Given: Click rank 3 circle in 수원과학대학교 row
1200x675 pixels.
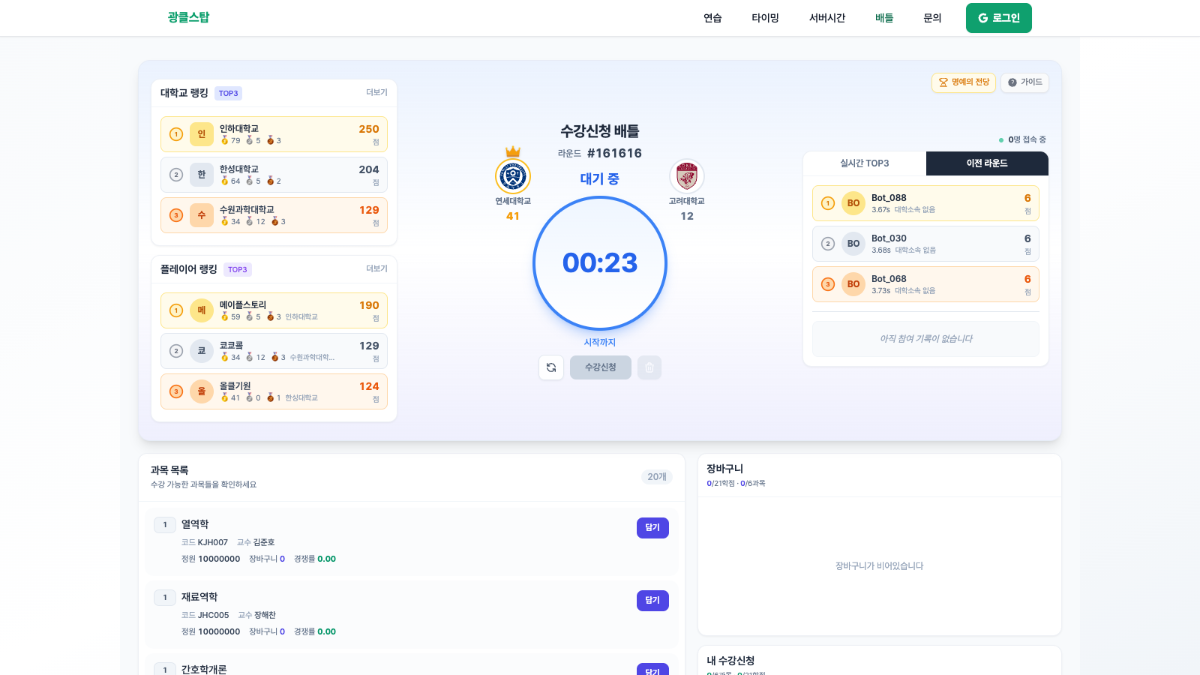Looking at the screenshot, I should (176, 215).
